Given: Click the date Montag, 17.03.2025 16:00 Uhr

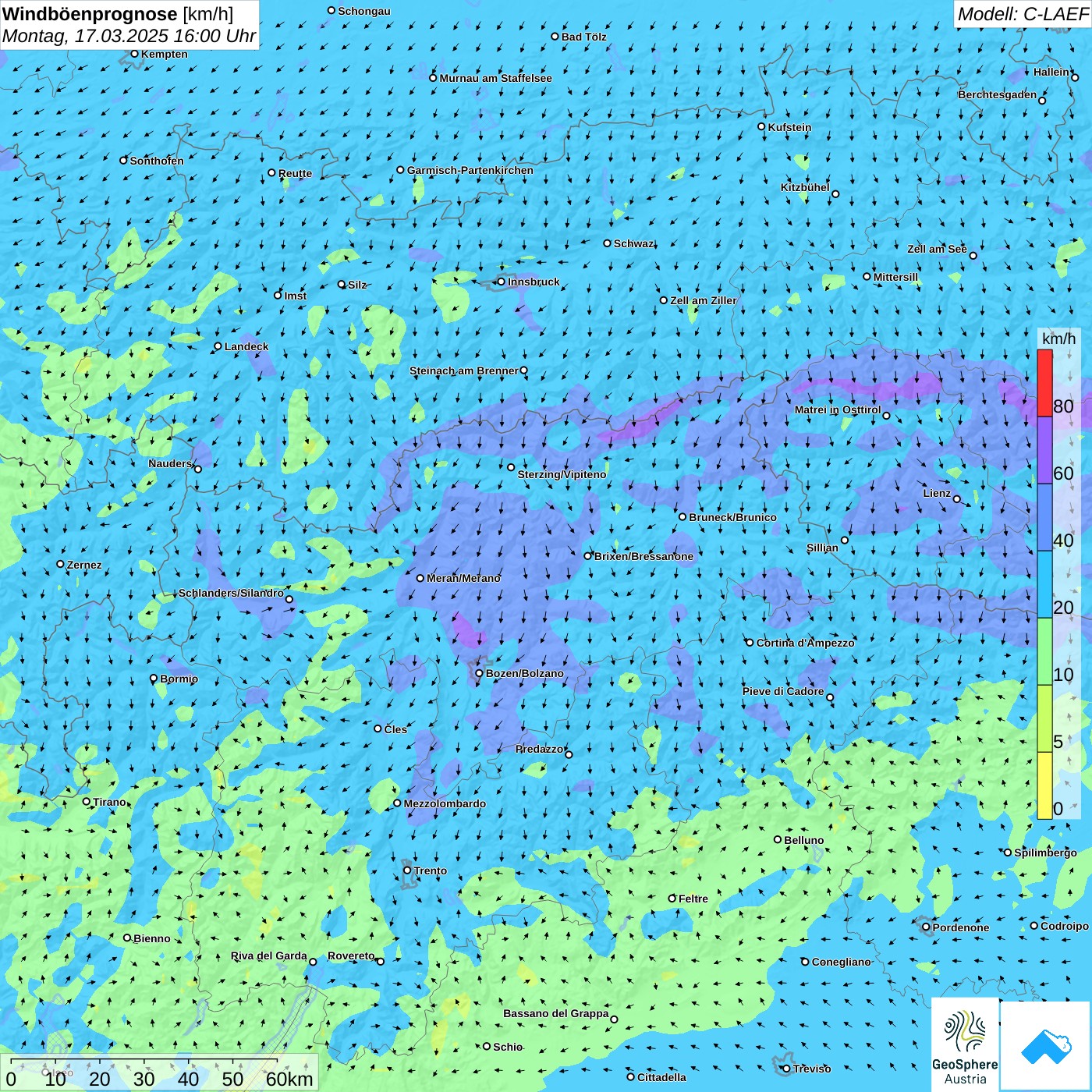Looking at the screenshot, I should pyautogui.click(x=129, y=36).
